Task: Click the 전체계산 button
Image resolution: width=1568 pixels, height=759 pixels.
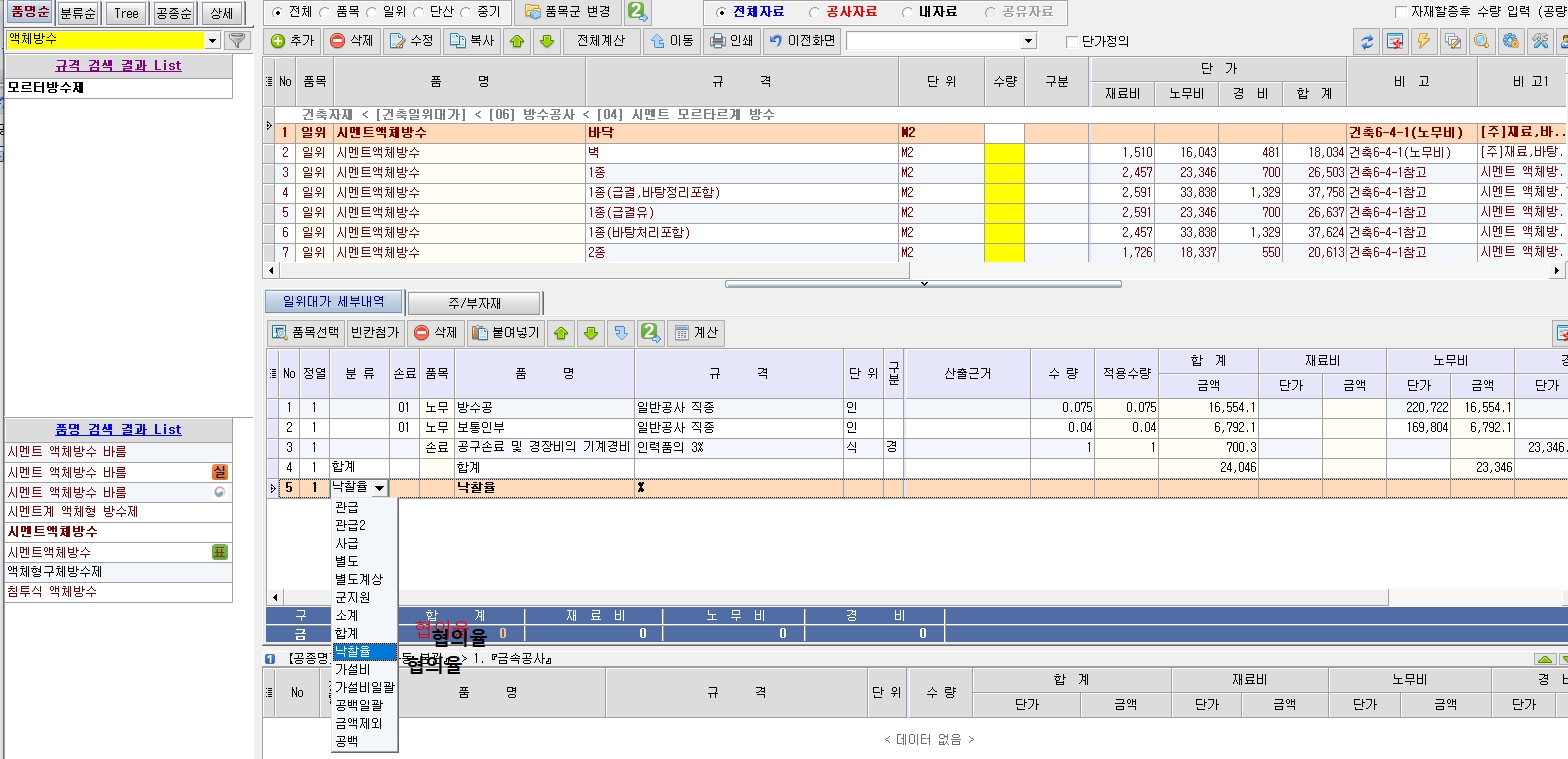Action: (600, 41)
